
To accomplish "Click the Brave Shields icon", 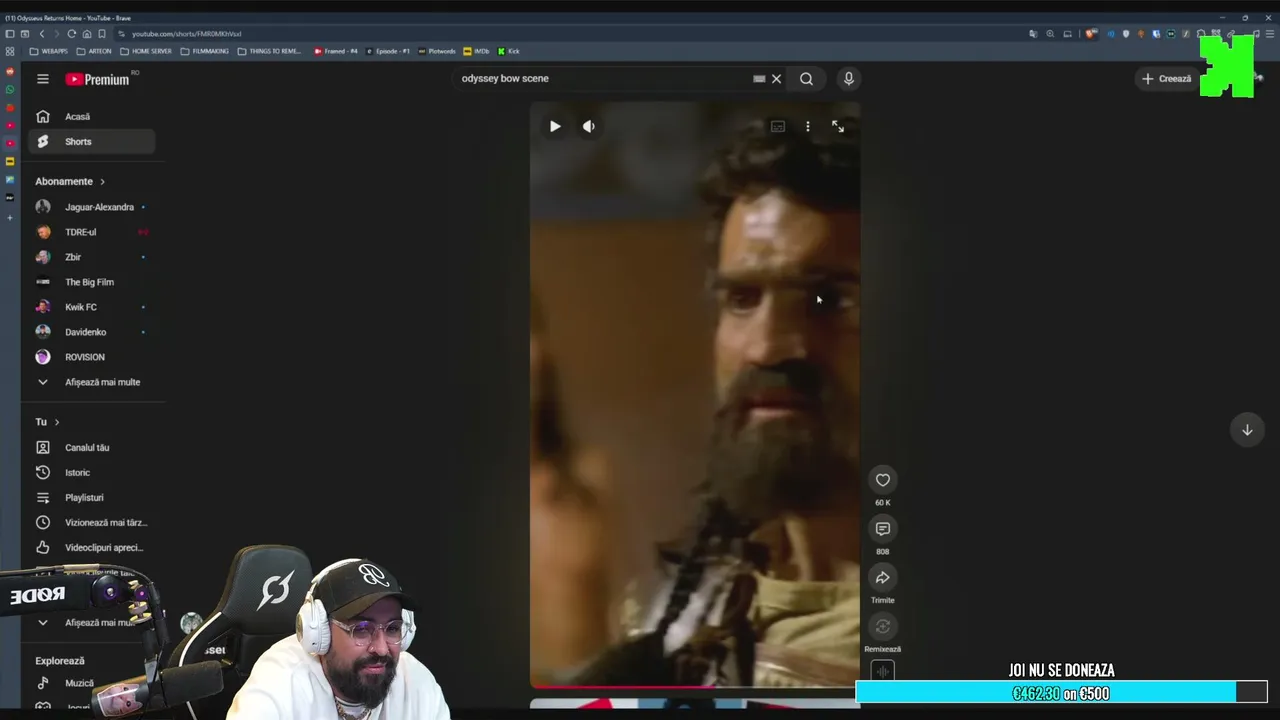I will (1092, 34).
